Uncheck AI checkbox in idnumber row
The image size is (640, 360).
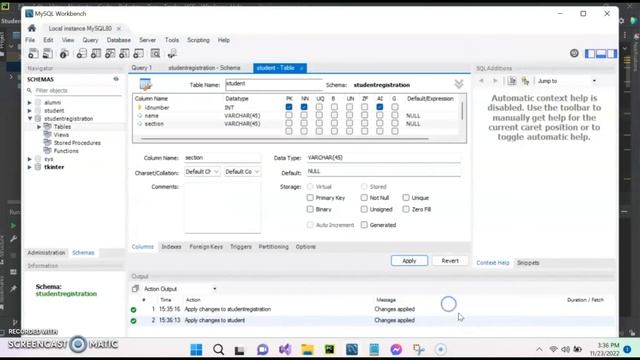click(380, 107)
